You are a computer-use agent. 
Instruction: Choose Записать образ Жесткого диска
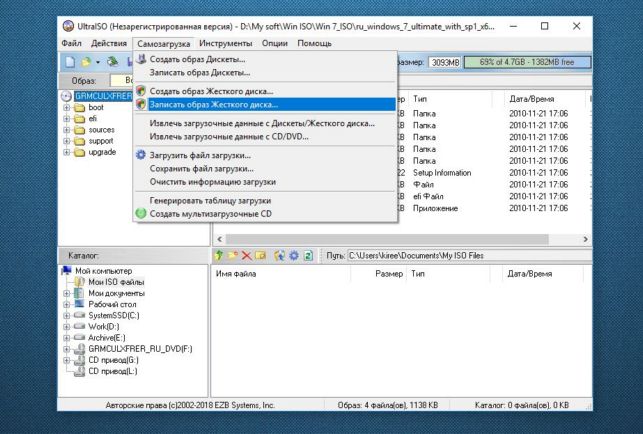click(x=265, y=105)
